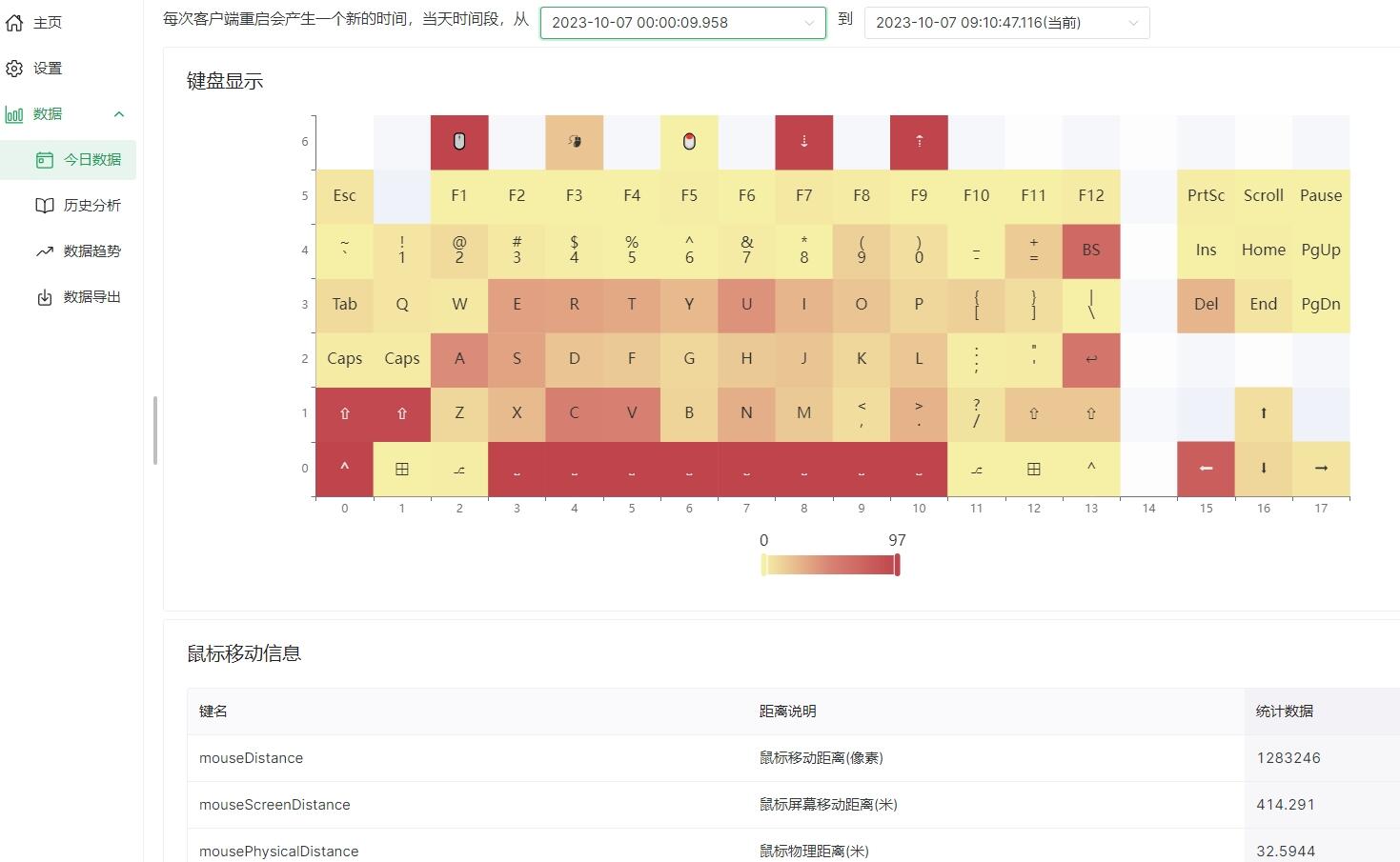Click the red-topped mouse icon above F5
Viewport: 1400px width, 862px height.
tap(689, 142)
